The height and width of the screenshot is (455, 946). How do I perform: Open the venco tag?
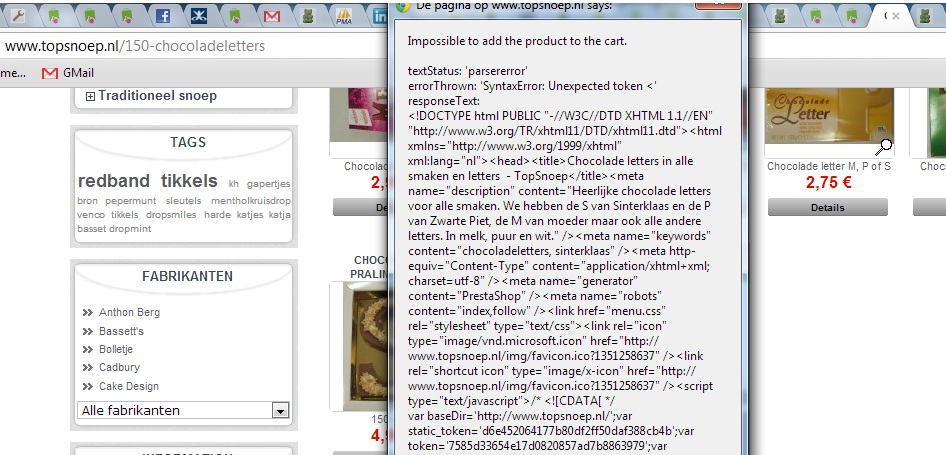click(x=90, y=214)
